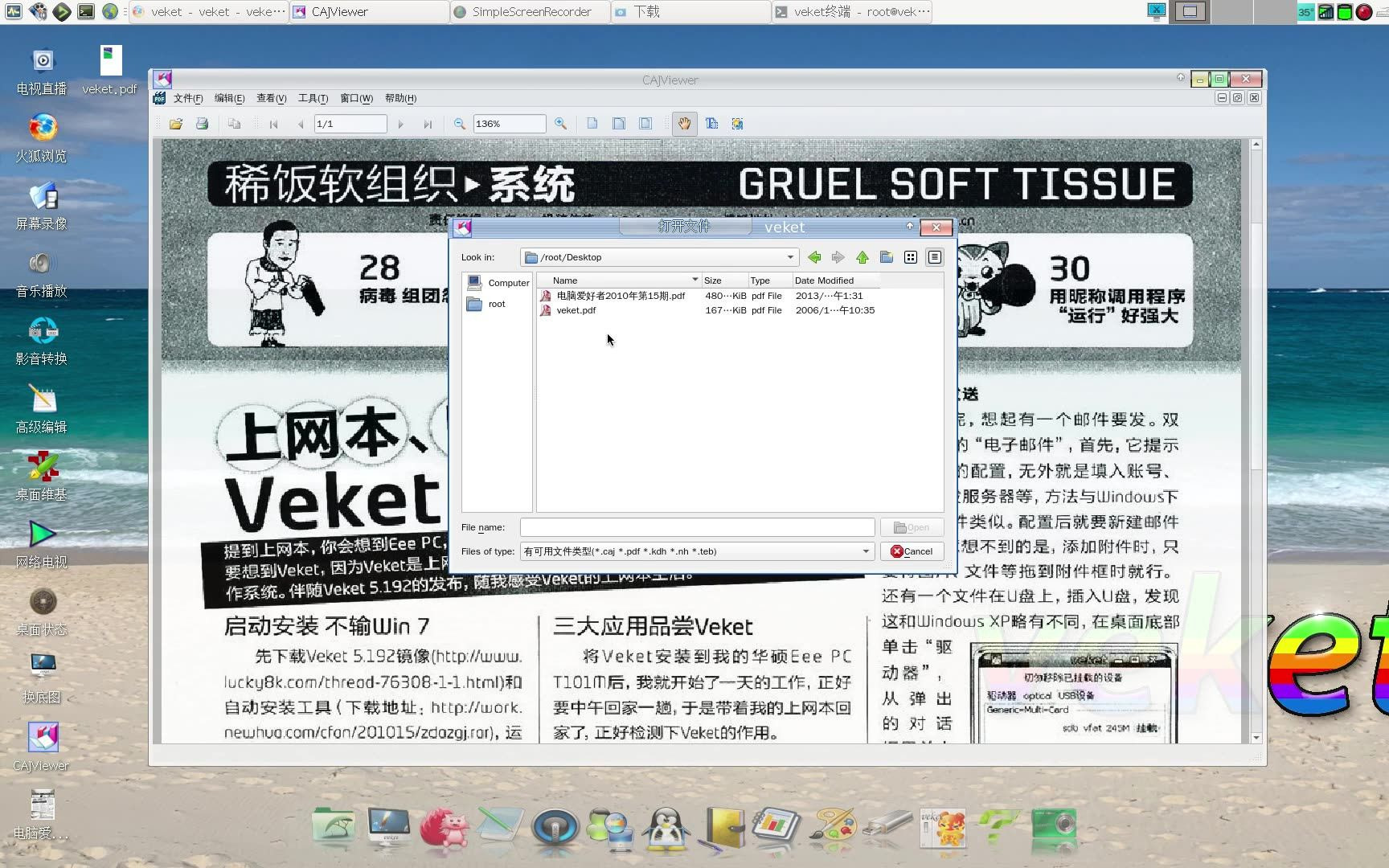The width and height of the screenshot is (1389, 868).
Task: Click the zoom in magnifier icon
Action: pyautogui.click(x=560, y=124)
